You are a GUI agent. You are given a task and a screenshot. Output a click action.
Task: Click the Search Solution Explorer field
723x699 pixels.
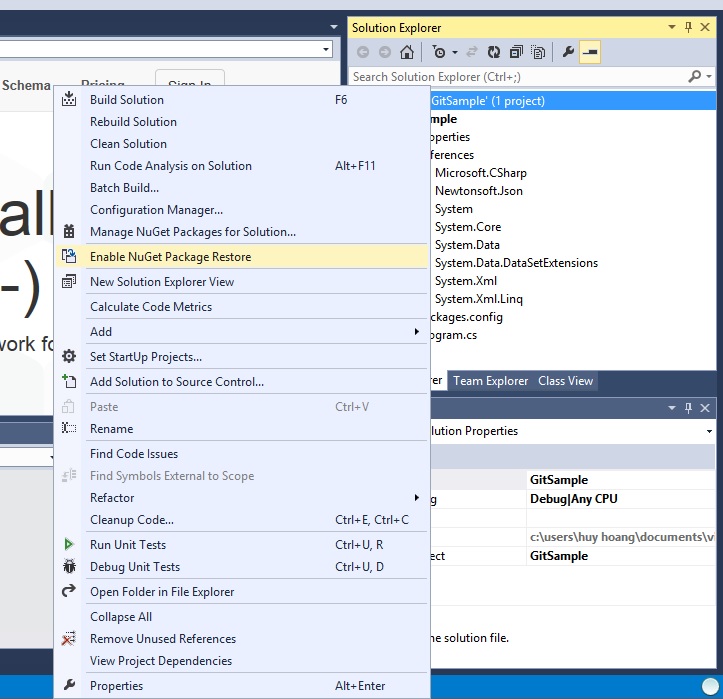click(x=515, y=77)
